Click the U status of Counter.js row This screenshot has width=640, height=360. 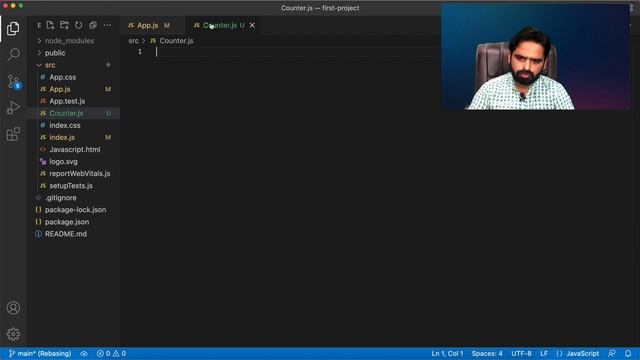109,113
